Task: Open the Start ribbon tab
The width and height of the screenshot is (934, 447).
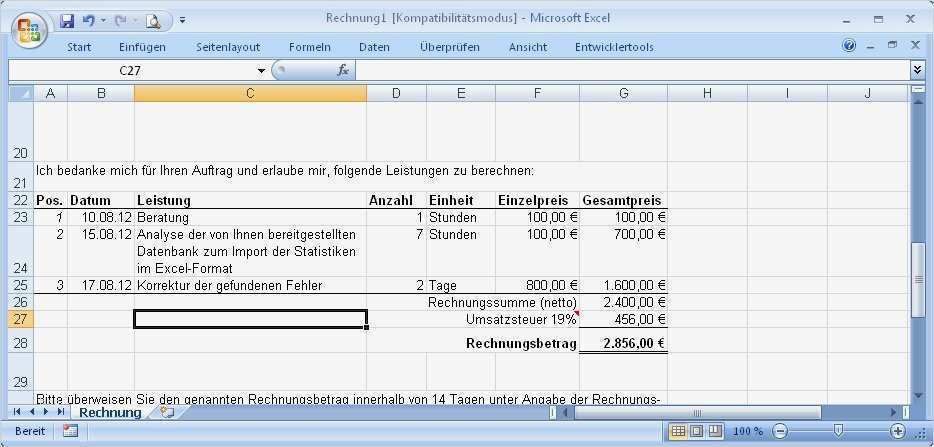Action: pos(79,47)
